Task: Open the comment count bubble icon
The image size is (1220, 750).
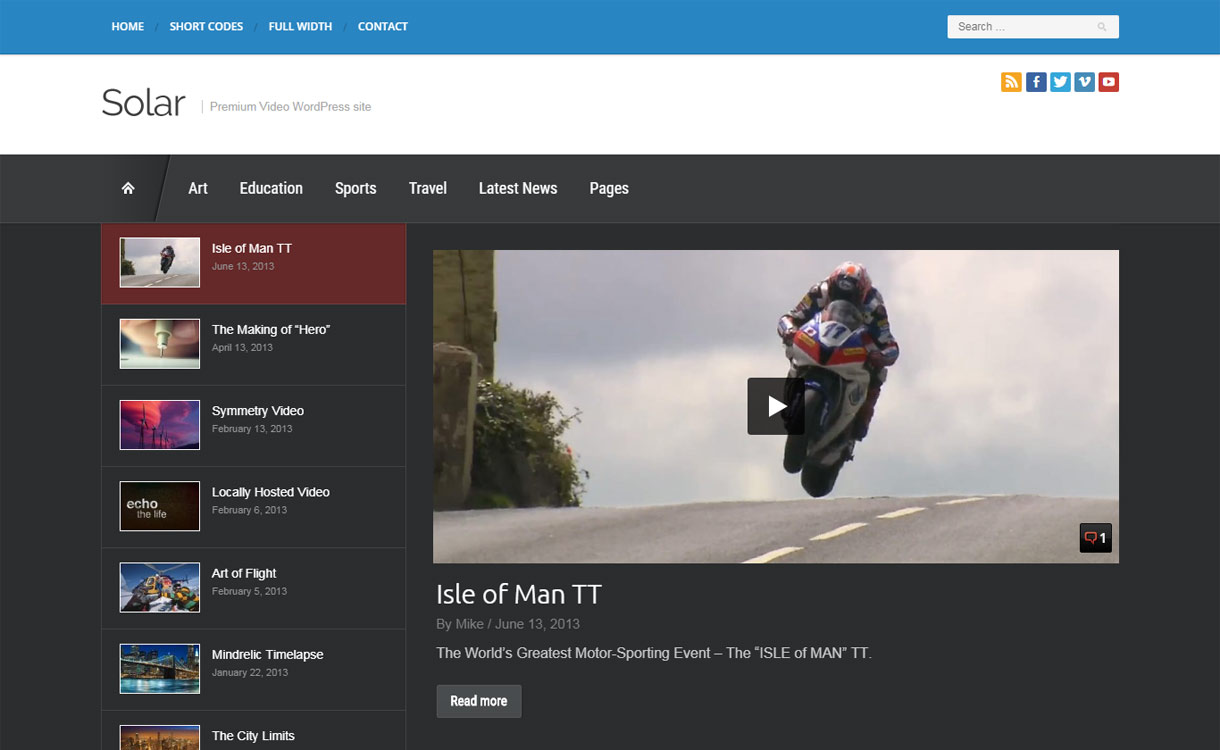Action: click(1095, 538)
